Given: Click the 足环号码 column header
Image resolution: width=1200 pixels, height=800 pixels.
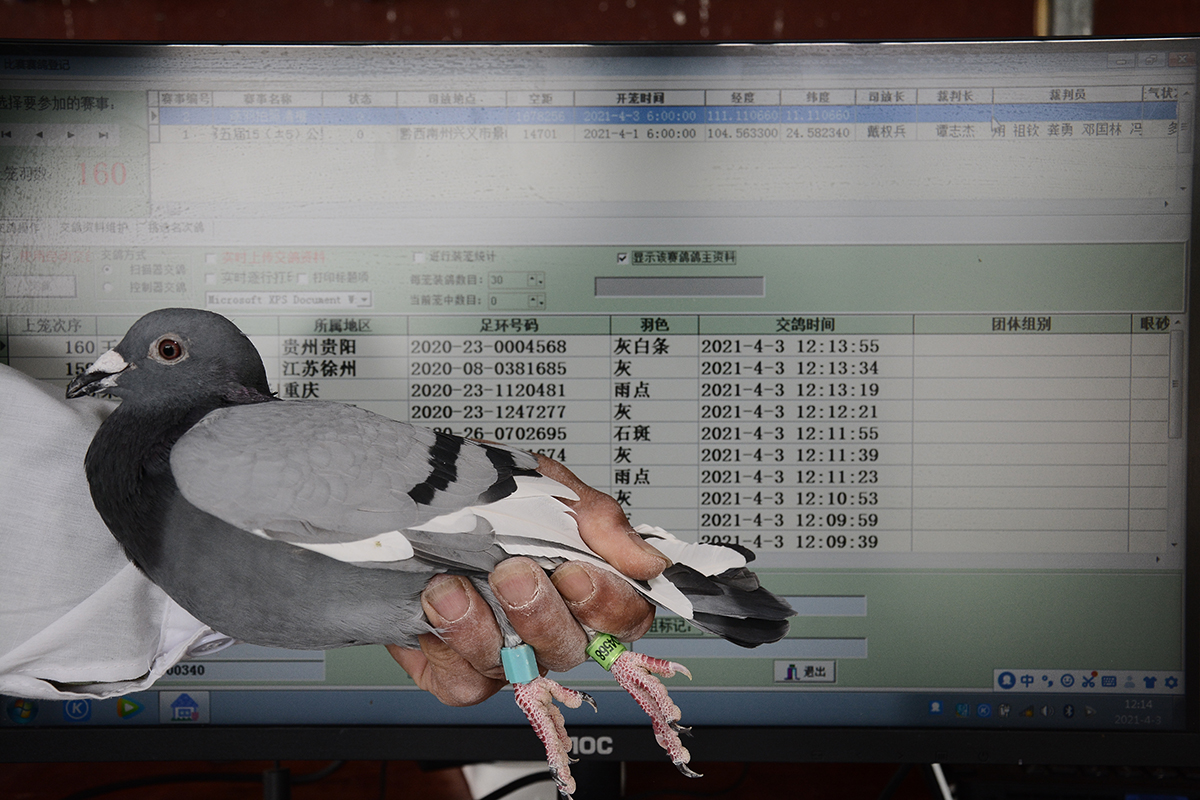Looking at the screenshot, I should (508, 325).
